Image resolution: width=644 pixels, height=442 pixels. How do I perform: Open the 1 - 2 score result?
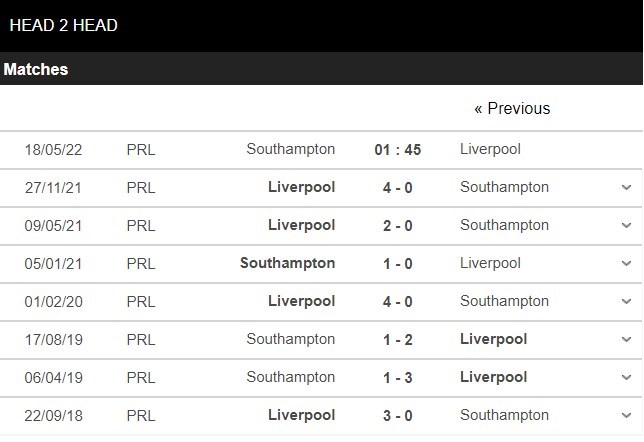click(x=397, y=339)
